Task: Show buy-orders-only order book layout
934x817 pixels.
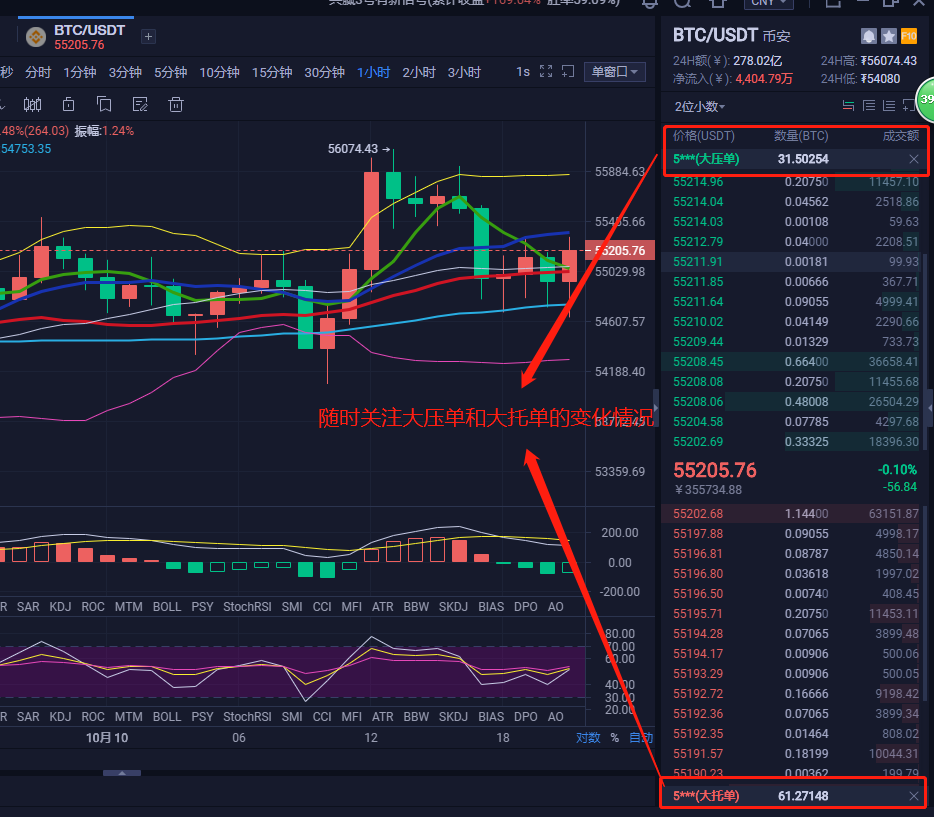Action: point(889,106)
